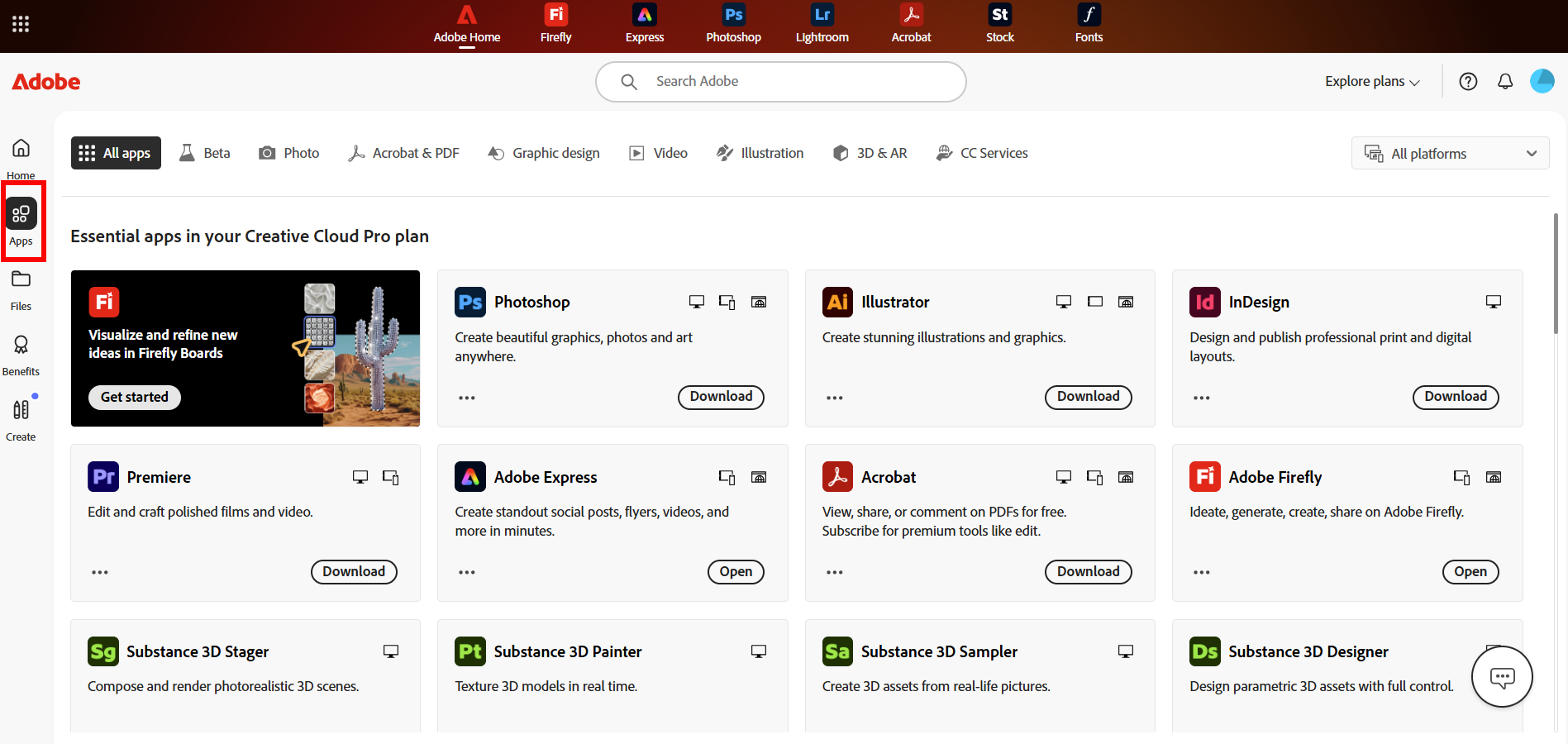Open Lightroom from the top navigation
The width and height of the screenshot is (1568, 744).
(821, 23)
